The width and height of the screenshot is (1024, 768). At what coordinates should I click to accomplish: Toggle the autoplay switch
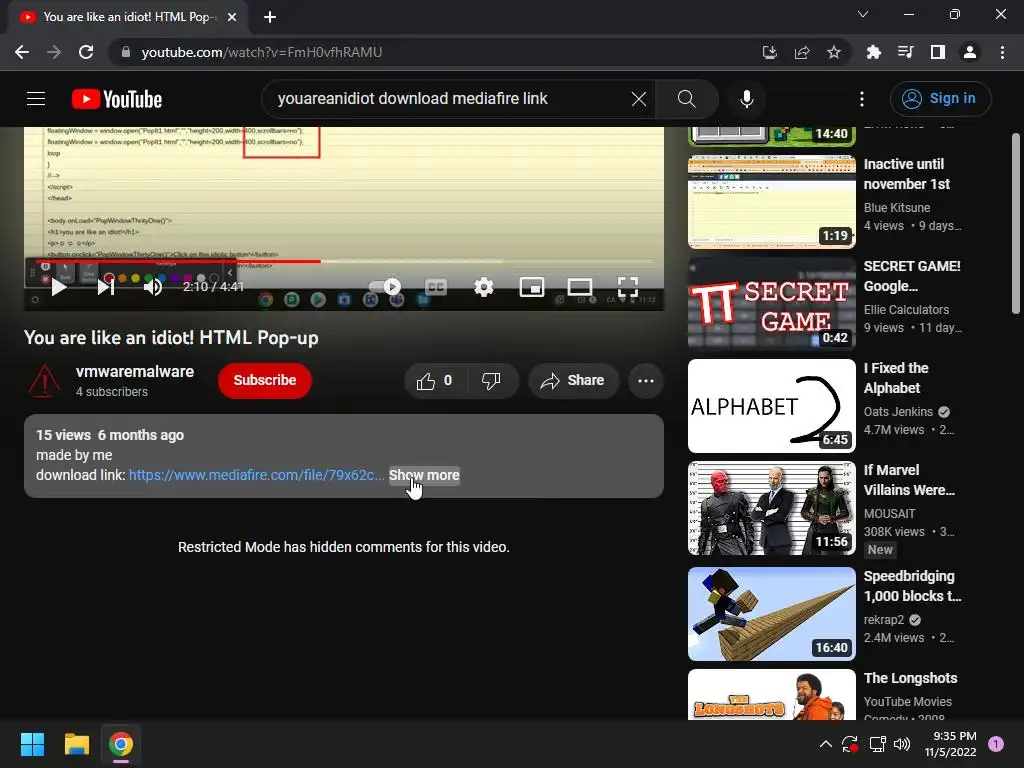click(385, 287)
